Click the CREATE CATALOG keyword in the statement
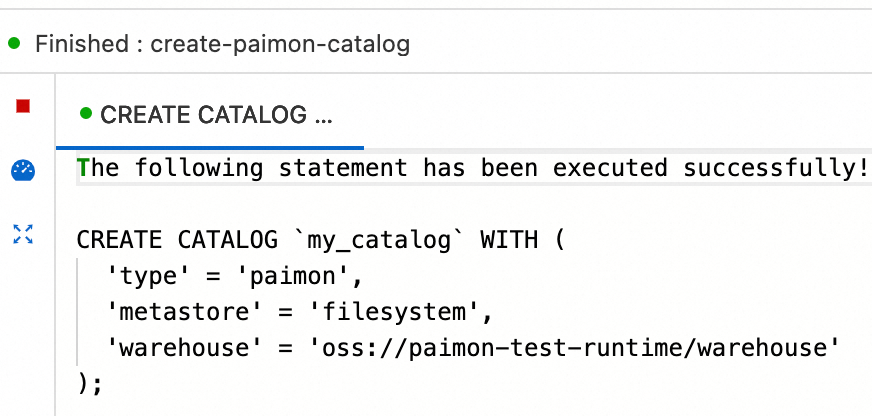This screenshot has width=872, height=416. click(x=176, y=241)
